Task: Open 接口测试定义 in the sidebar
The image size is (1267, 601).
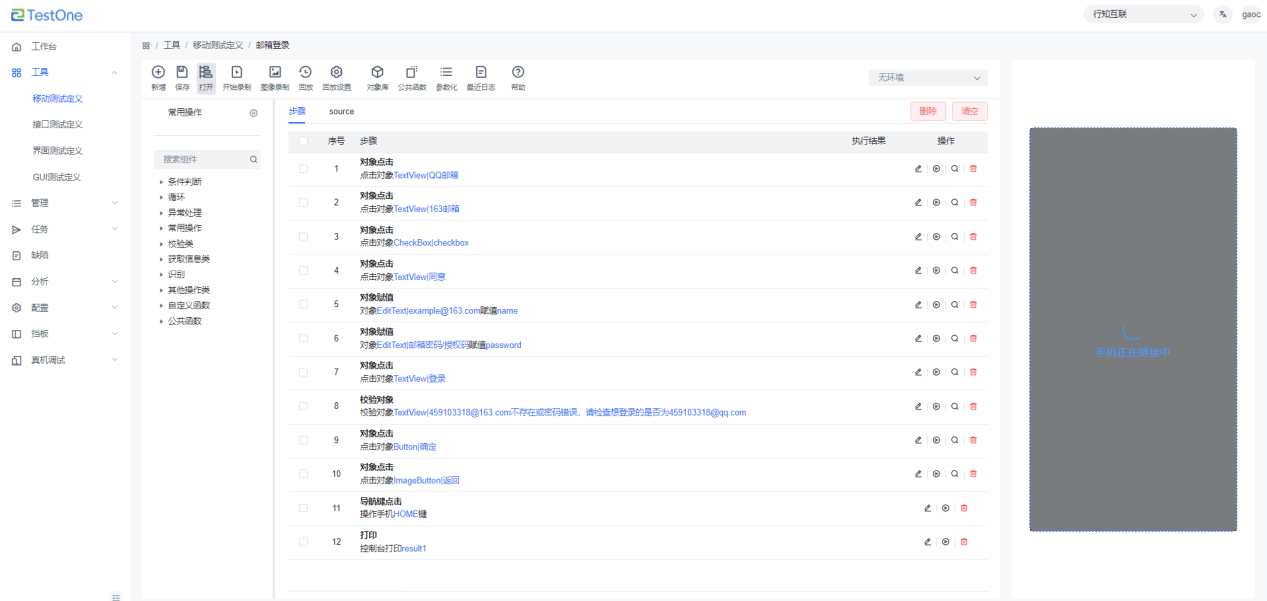Action: coord(57,124)
